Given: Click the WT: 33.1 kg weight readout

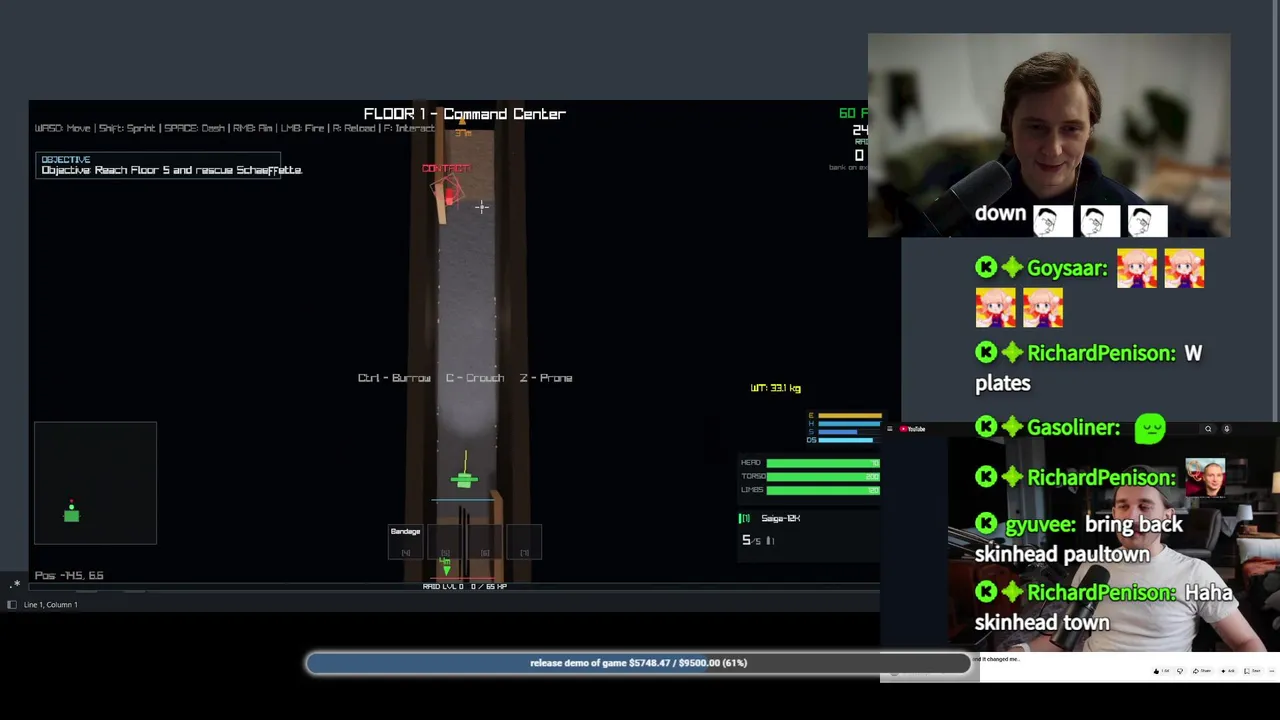Looking at the screenshot, I should tap(775, 388).
